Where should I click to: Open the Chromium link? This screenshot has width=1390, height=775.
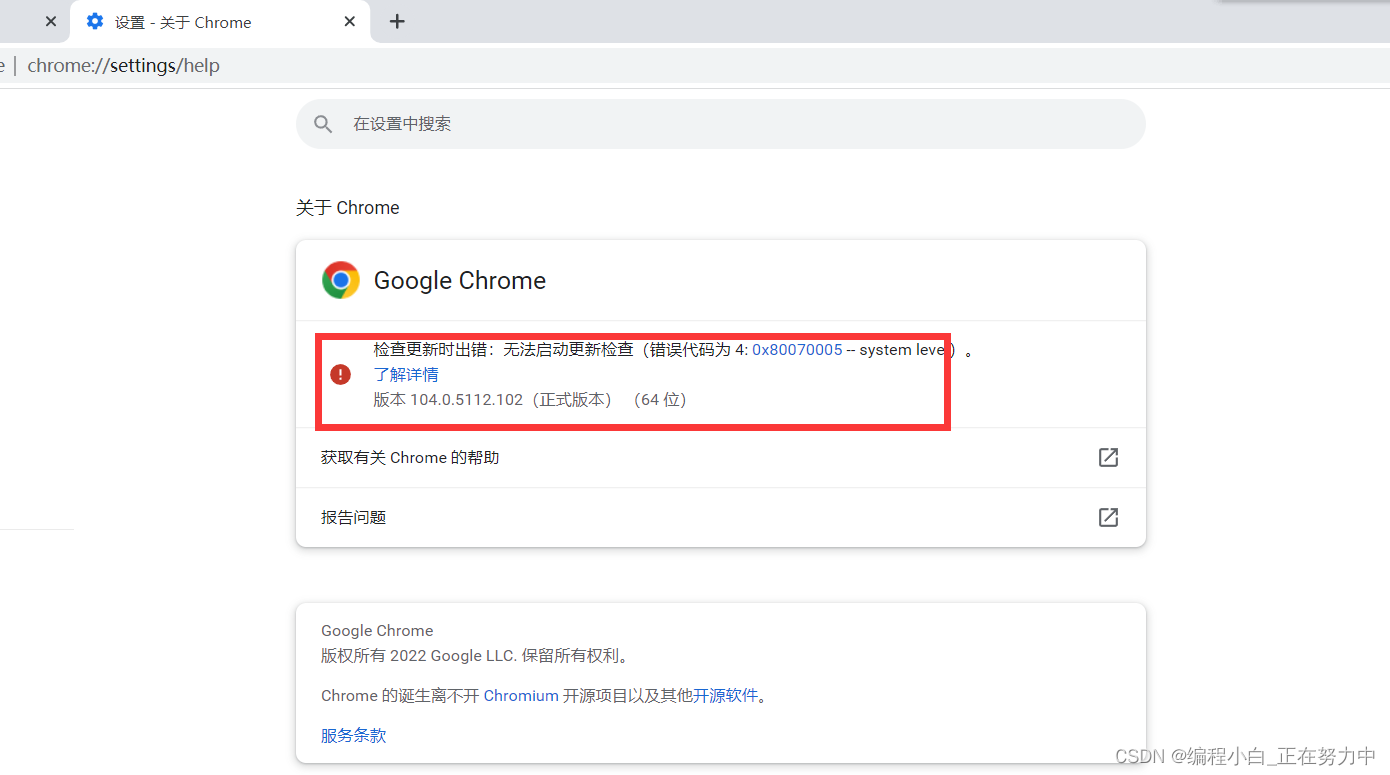coord(521,696)
